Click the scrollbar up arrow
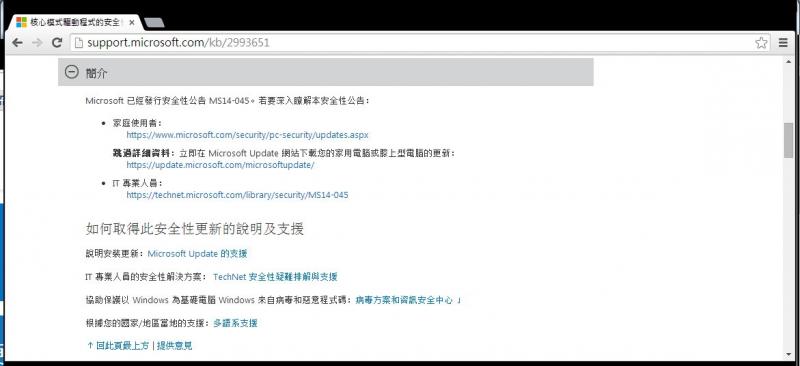The height and width of the screenshot is (366, 800). click(788, 61)
